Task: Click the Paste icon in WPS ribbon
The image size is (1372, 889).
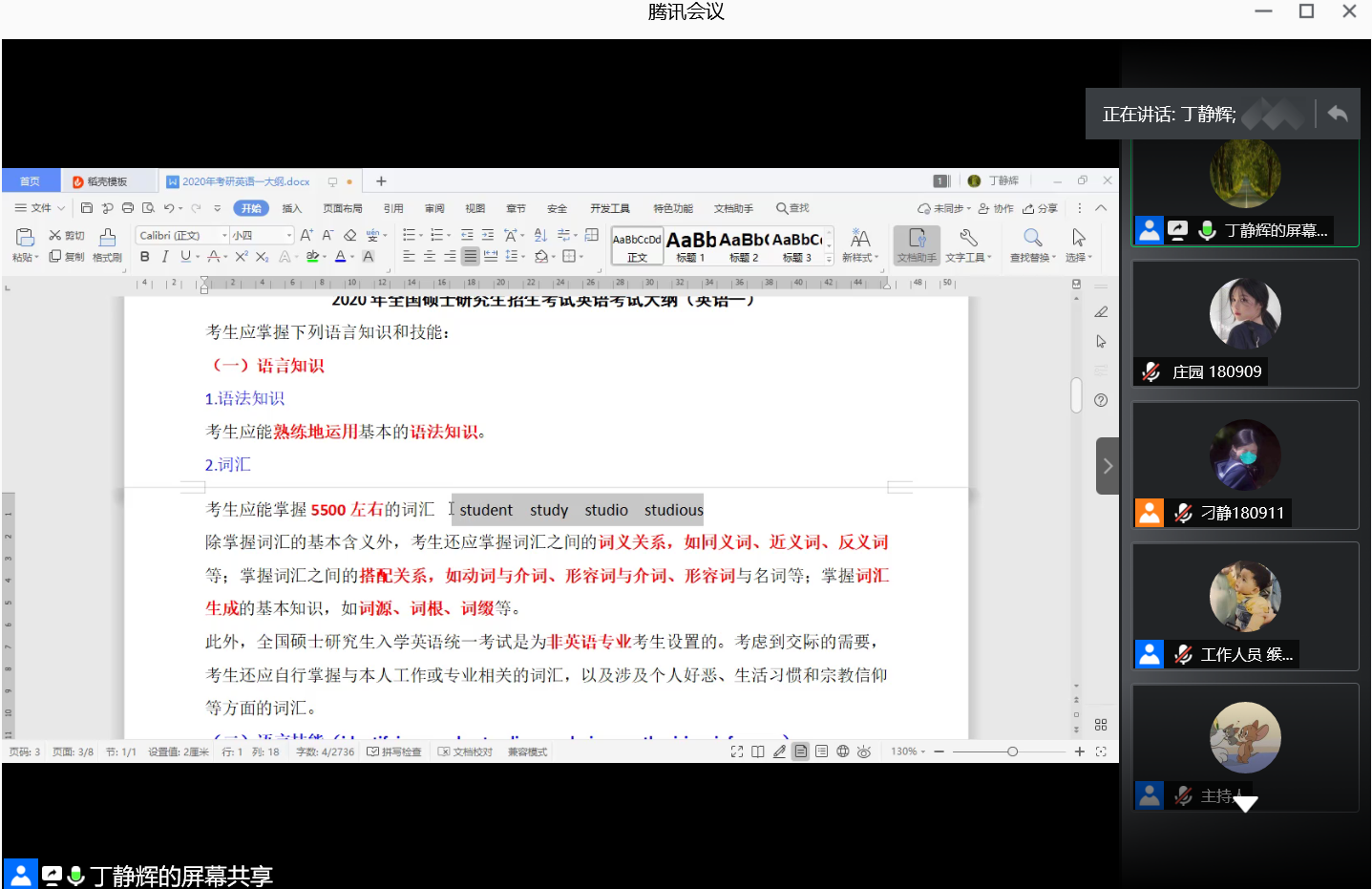Action: pyautogui.click(x=25, y=237)
